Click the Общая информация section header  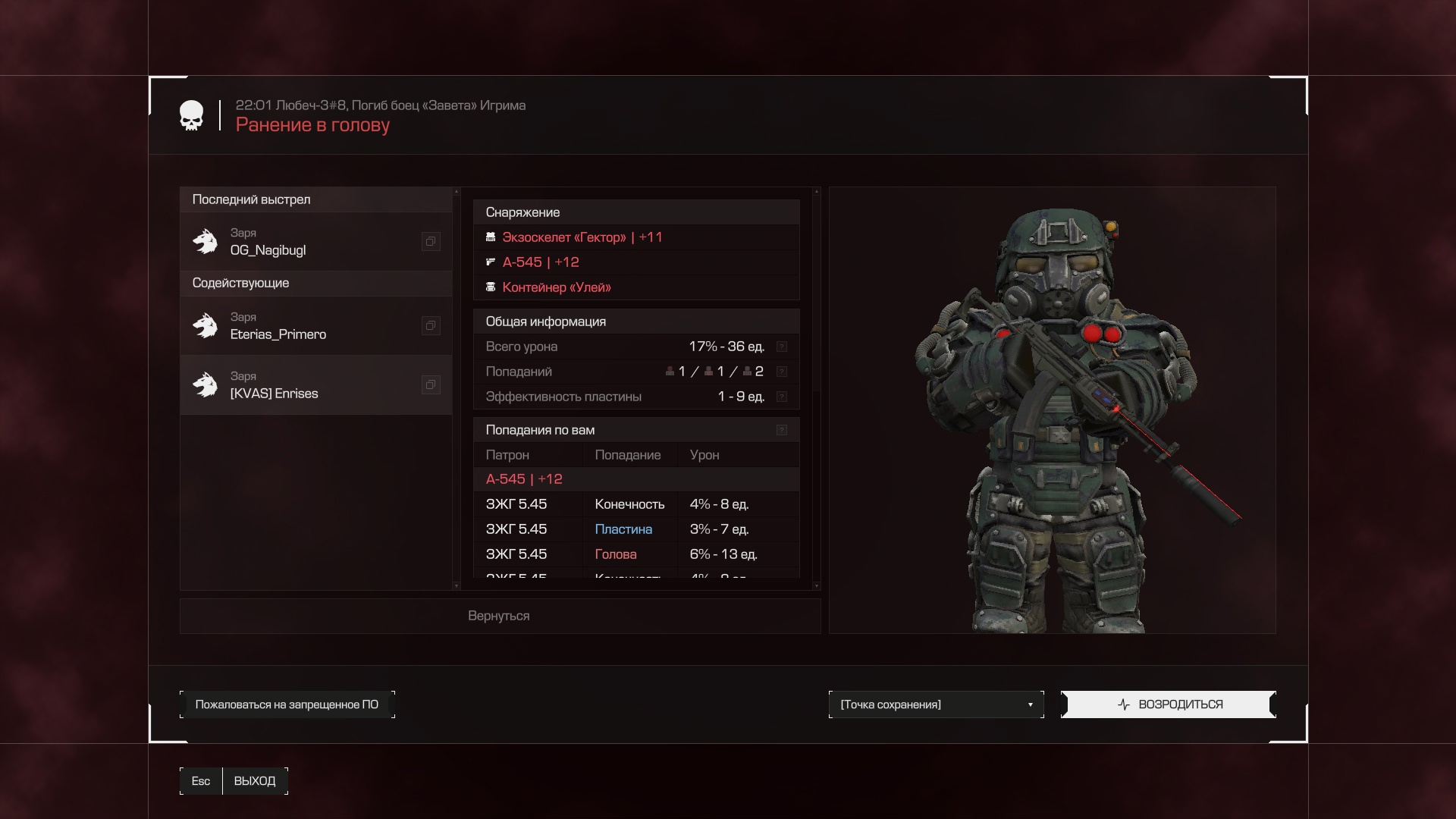636,322
